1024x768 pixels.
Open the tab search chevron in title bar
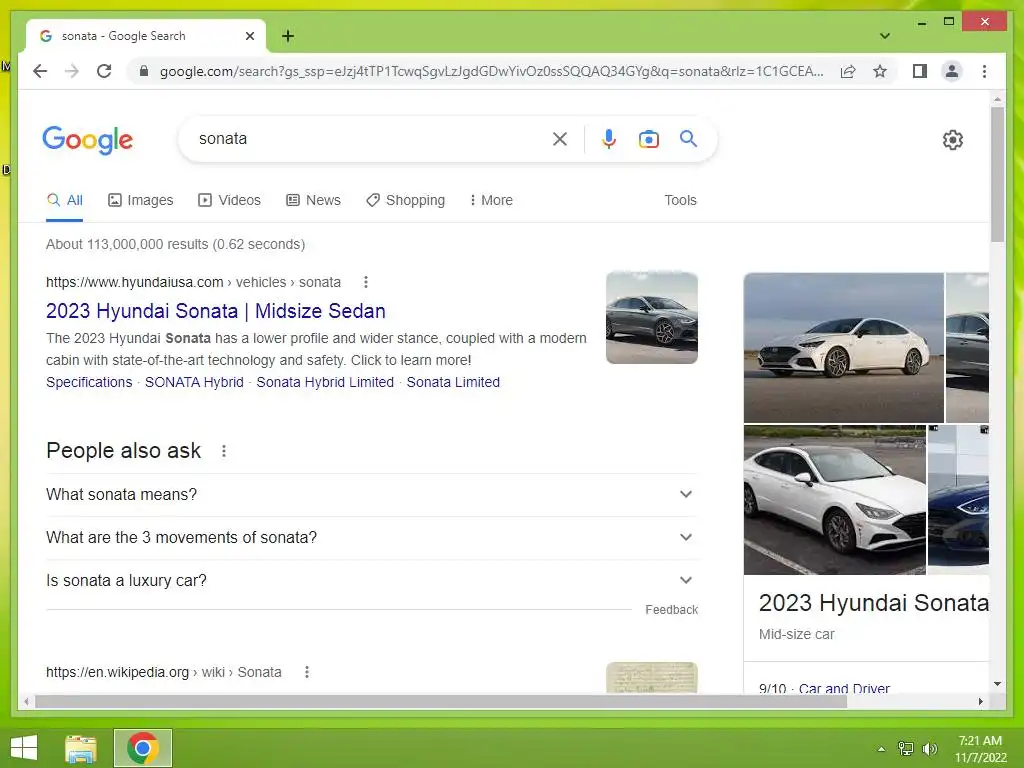(885, 36)
